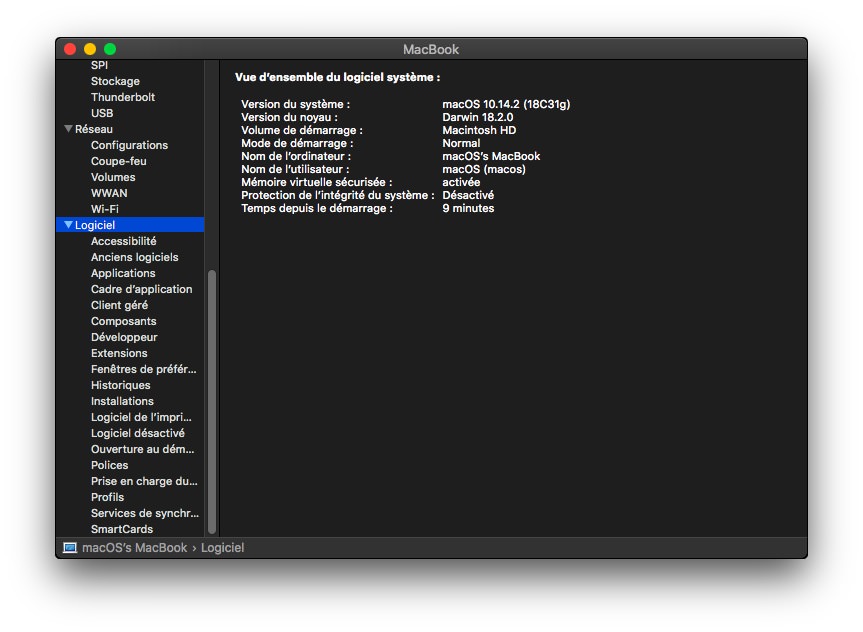The image size is (863, 632).
Task: Click the Nom de l'utilisateur label
Action: (x=295, y=169)
